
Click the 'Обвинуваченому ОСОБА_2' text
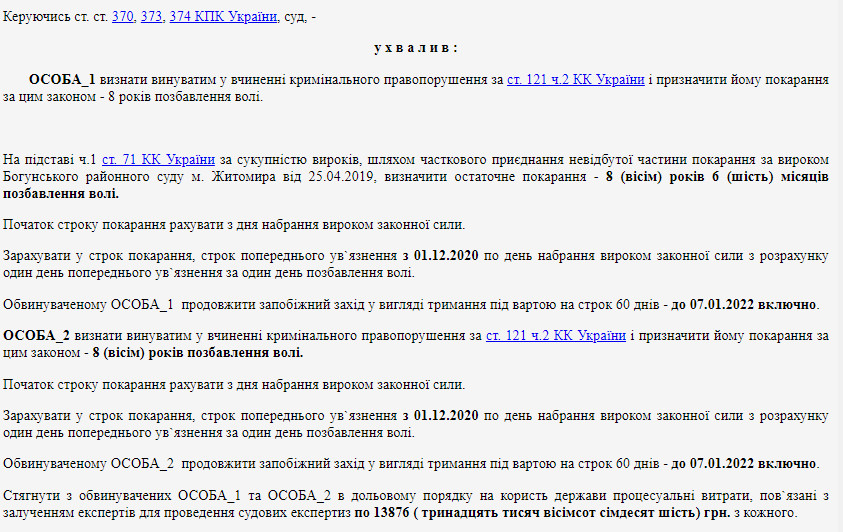[x=89, y=464]
